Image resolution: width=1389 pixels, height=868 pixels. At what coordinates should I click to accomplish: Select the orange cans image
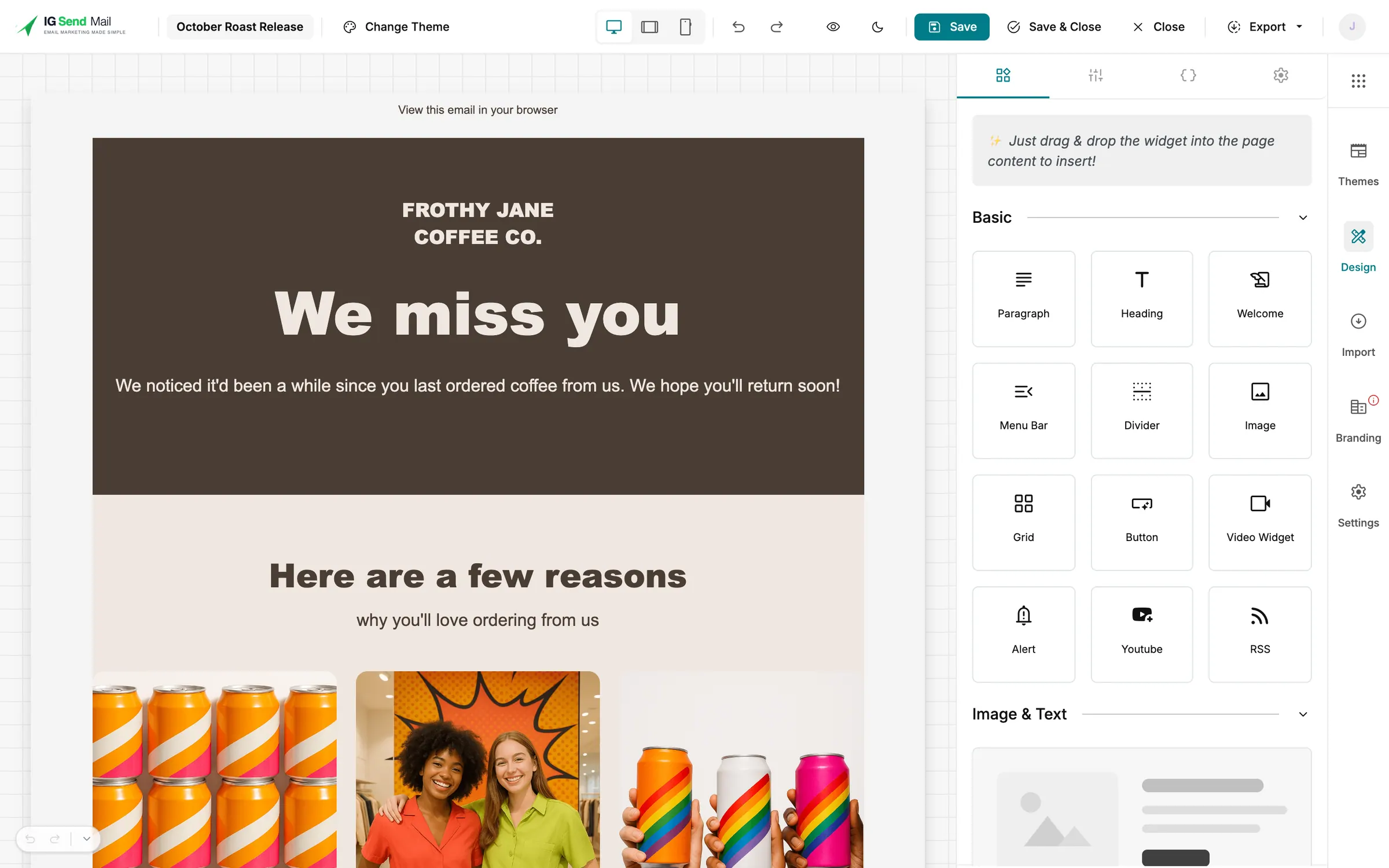point(214,770)
